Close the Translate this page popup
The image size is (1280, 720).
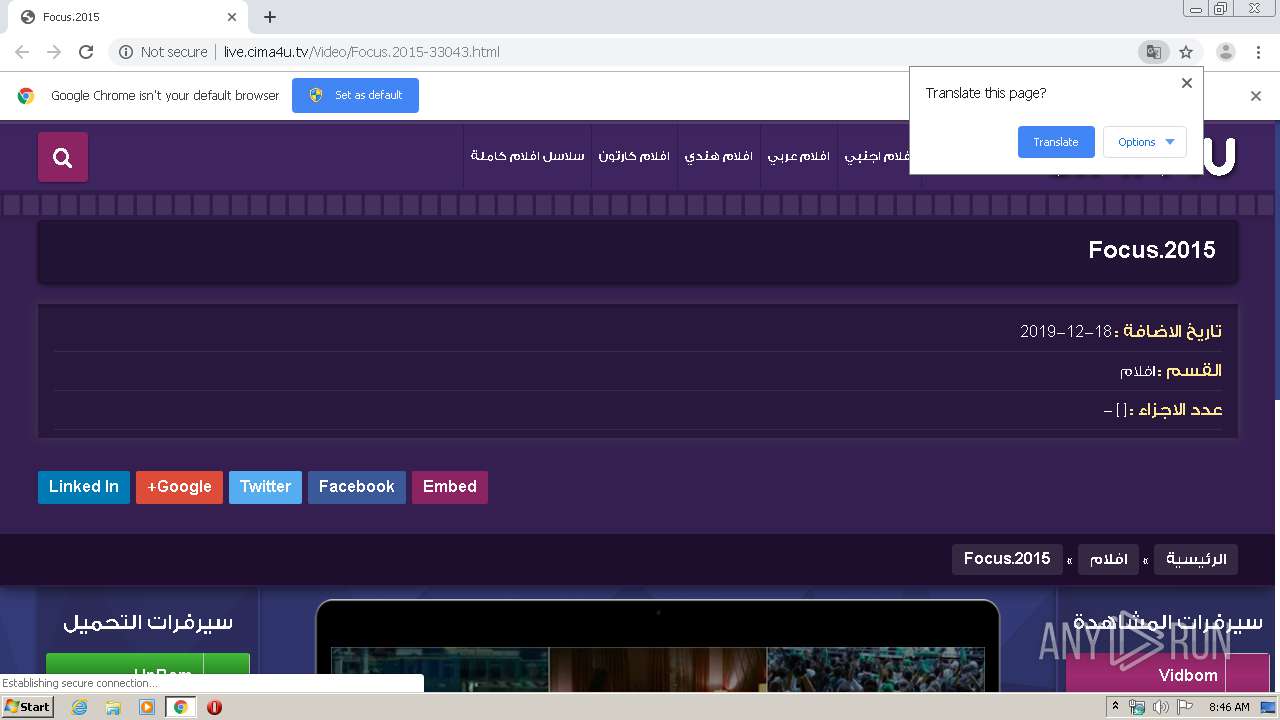click(x=1187, y=83)
